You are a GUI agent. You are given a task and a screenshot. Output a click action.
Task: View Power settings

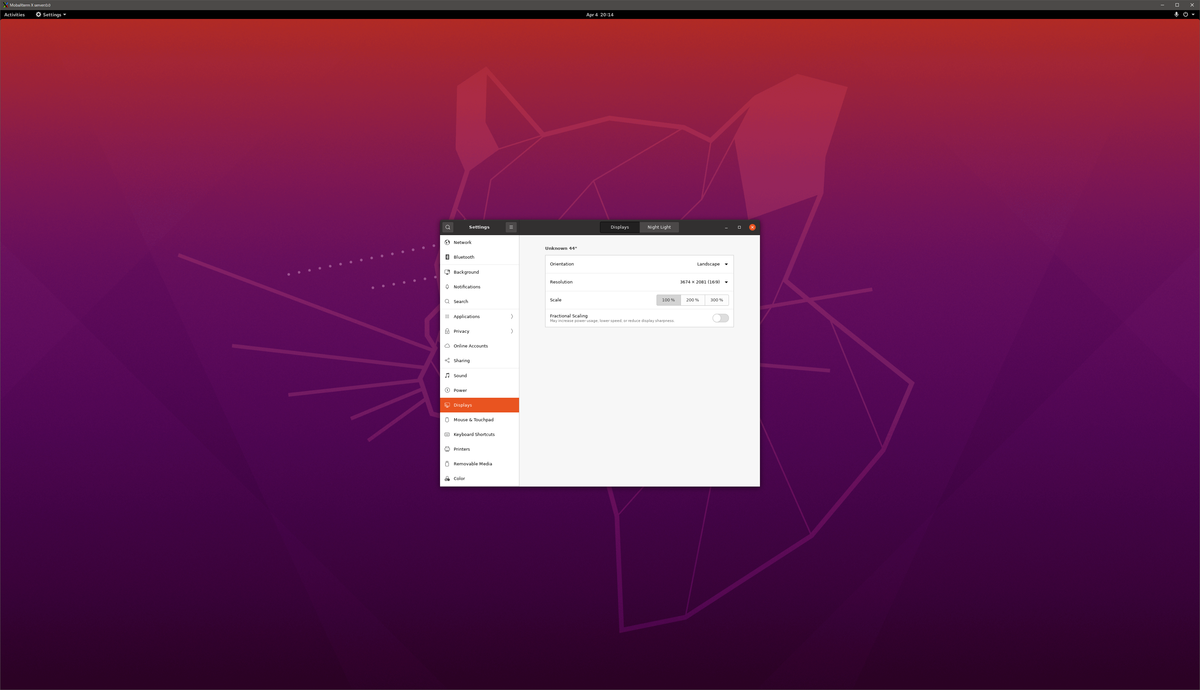coord(459,390)
